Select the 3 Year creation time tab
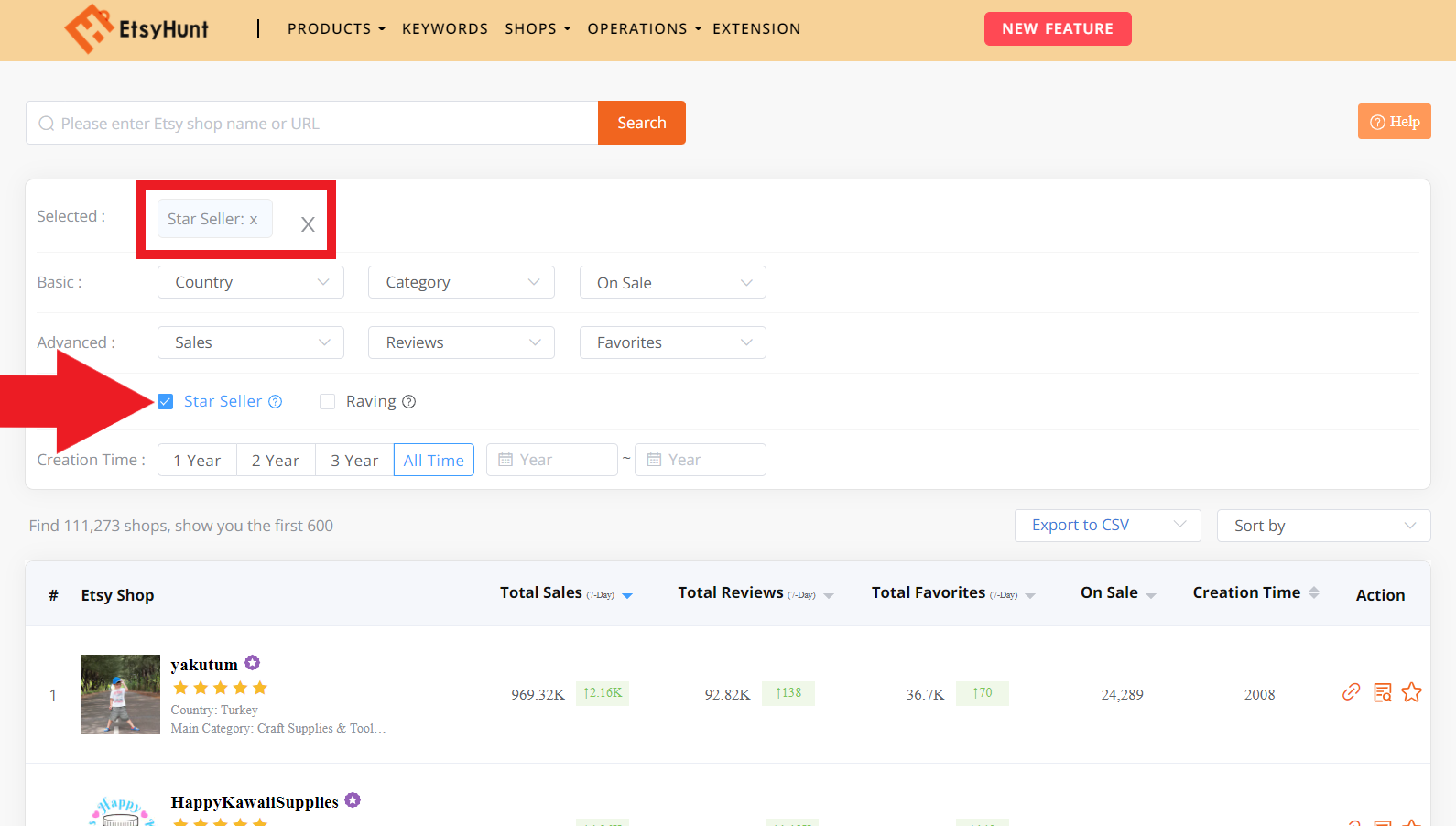This screenshot has width=1456, height=826. pyautogui.click(x=354, y=460)
